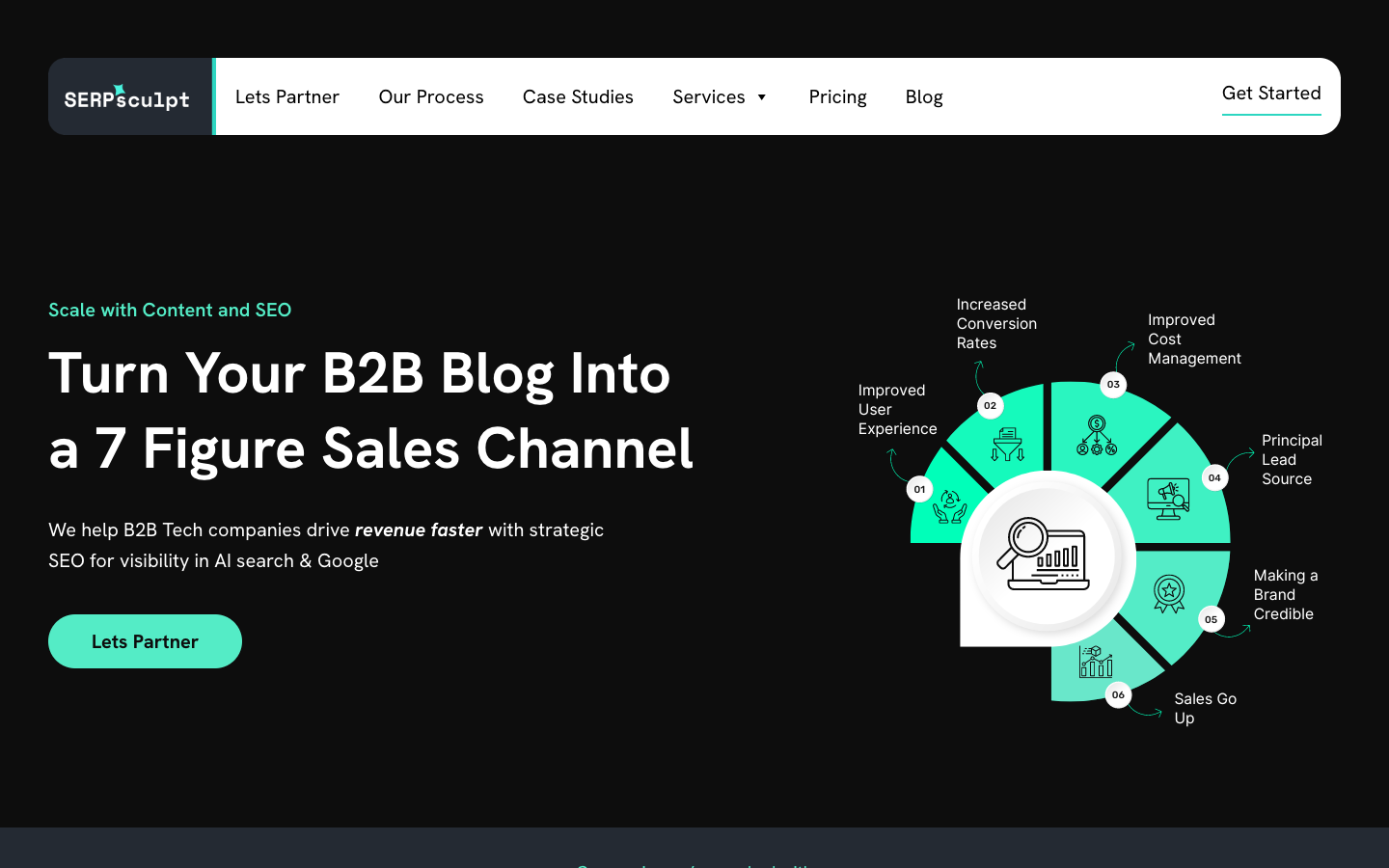Click the star badge icon in segment 05
The width and height of the screenshot is (1389, 868).
(x=1169, y=593)
